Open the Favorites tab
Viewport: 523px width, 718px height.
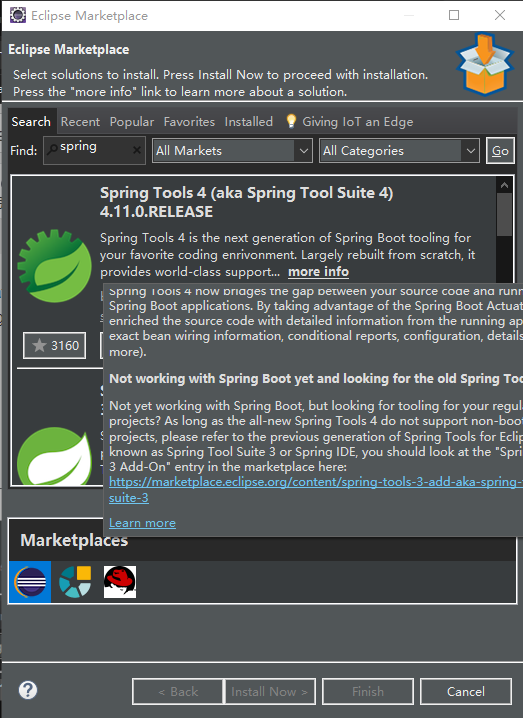(x=189, y=121)
